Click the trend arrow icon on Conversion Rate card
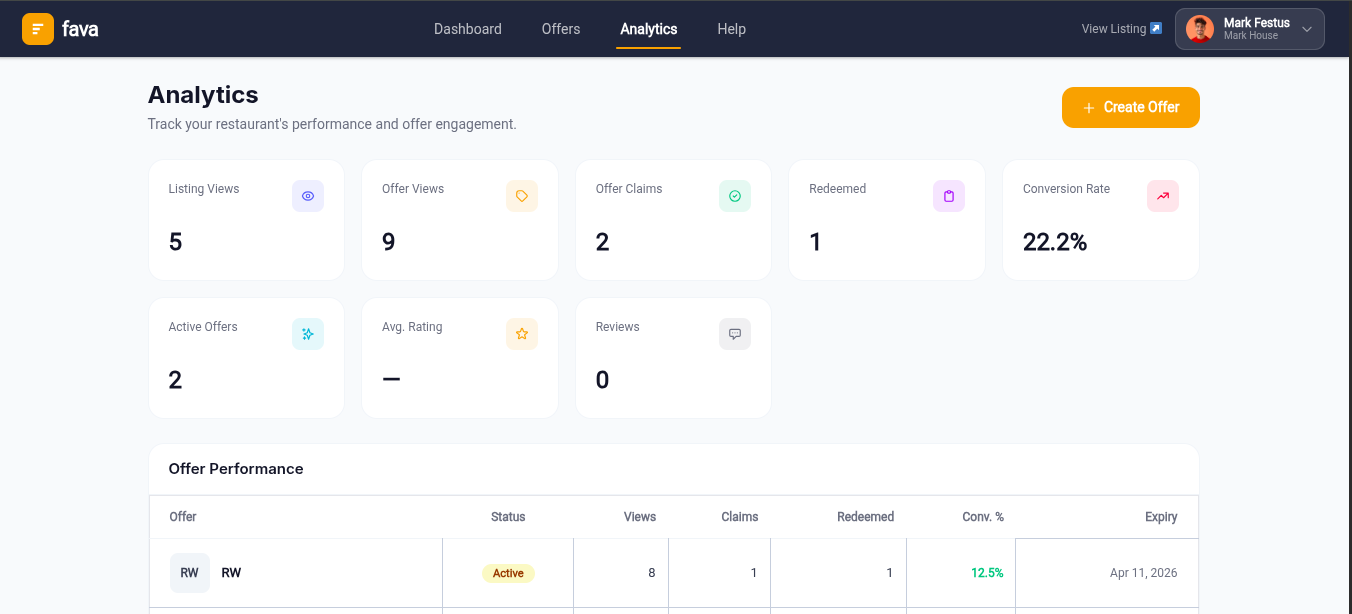The height and width of the screenshot is (614, 1352). [x=1163, y=196]
